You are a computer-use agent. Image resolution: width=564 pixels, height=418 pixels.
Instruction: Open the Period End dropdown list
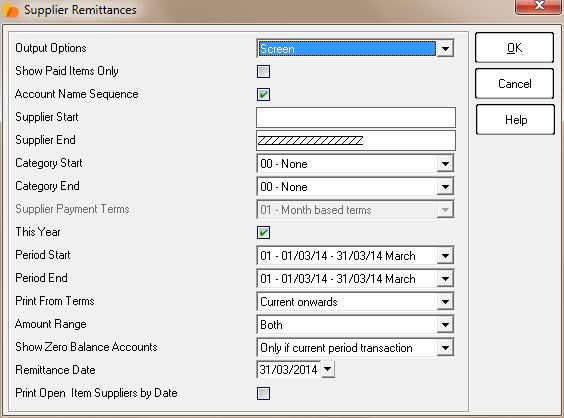(445, 279)
